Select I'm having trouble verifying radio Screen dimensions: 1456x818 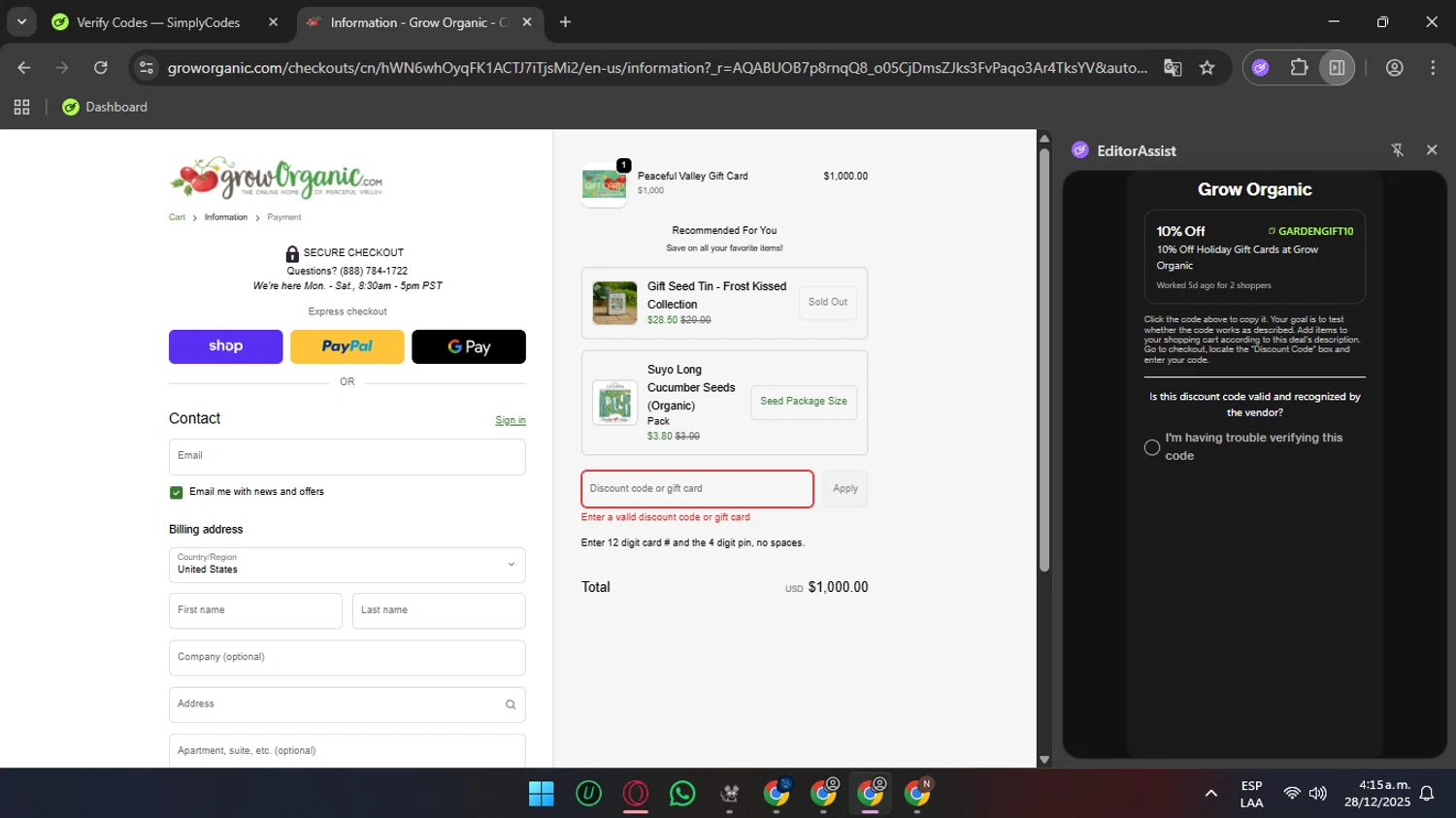pyautogui.click(x=1152, y=447)
